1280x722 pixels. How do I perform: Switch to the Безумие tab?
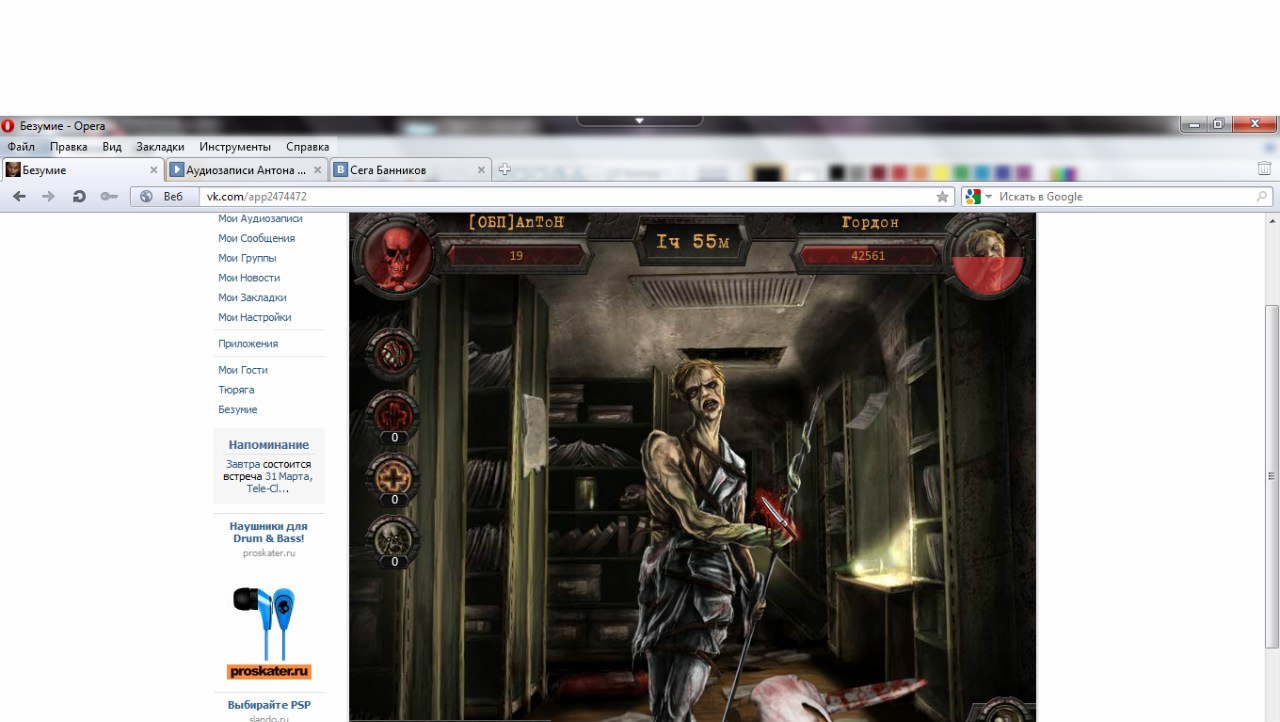pyautogui.click(x=82, y=170)
